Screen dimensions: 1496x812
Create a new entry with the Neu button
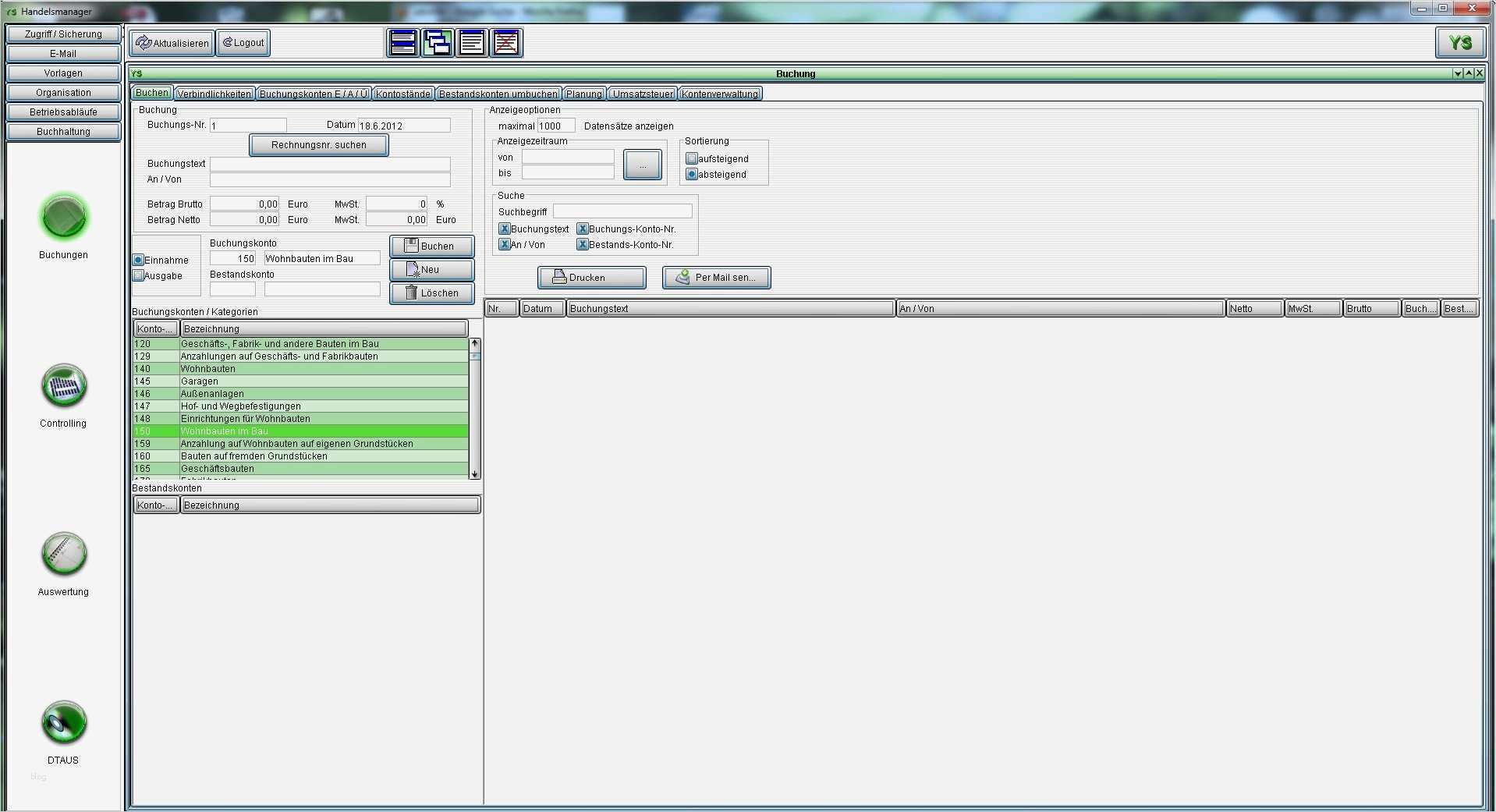(x=431, y=270)
